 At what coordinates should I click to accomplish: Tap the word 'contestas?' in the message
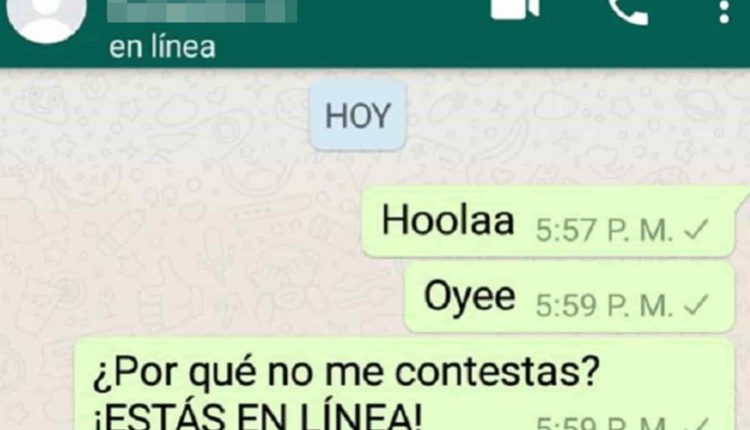(497, 371)
